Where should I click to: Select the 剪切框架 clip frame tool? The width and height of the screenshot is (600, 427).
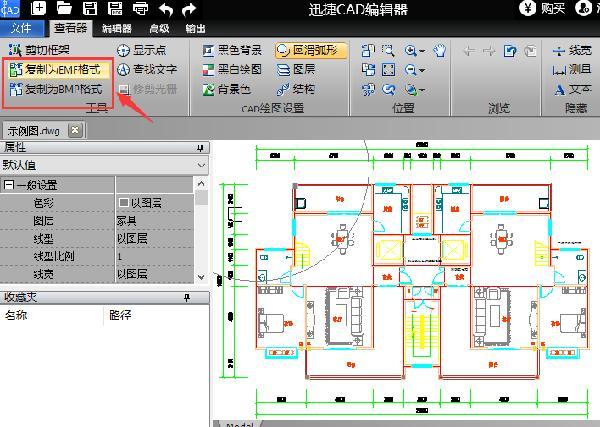click(x=39, y=49)
